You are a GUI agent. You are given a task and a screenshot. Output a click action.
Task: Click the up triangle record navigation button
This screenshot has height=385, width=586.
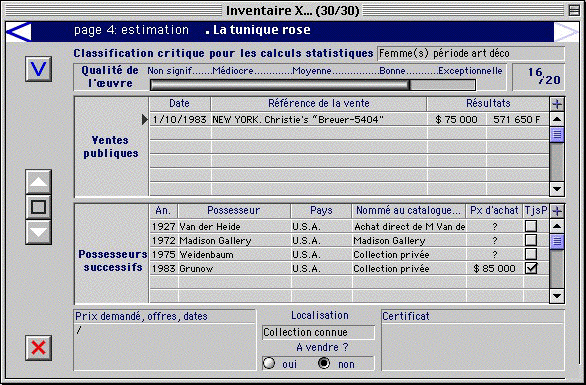(x=38, y=182)
